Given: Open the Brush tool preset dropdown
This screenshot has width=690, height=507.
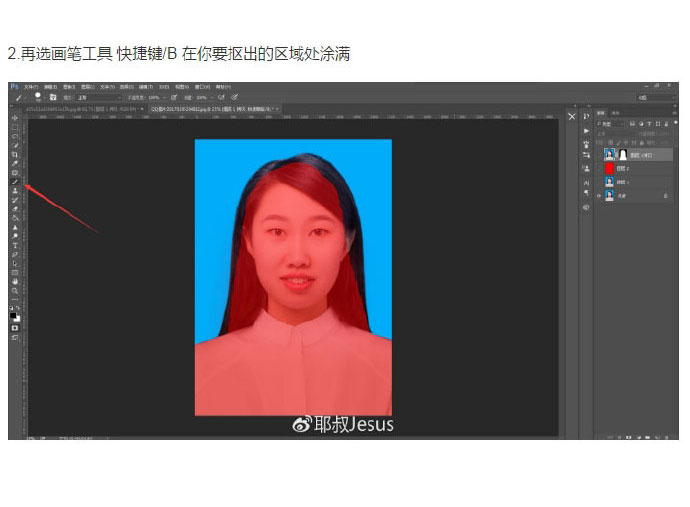Looking at the screenshot, I should [x=26, y=98].
